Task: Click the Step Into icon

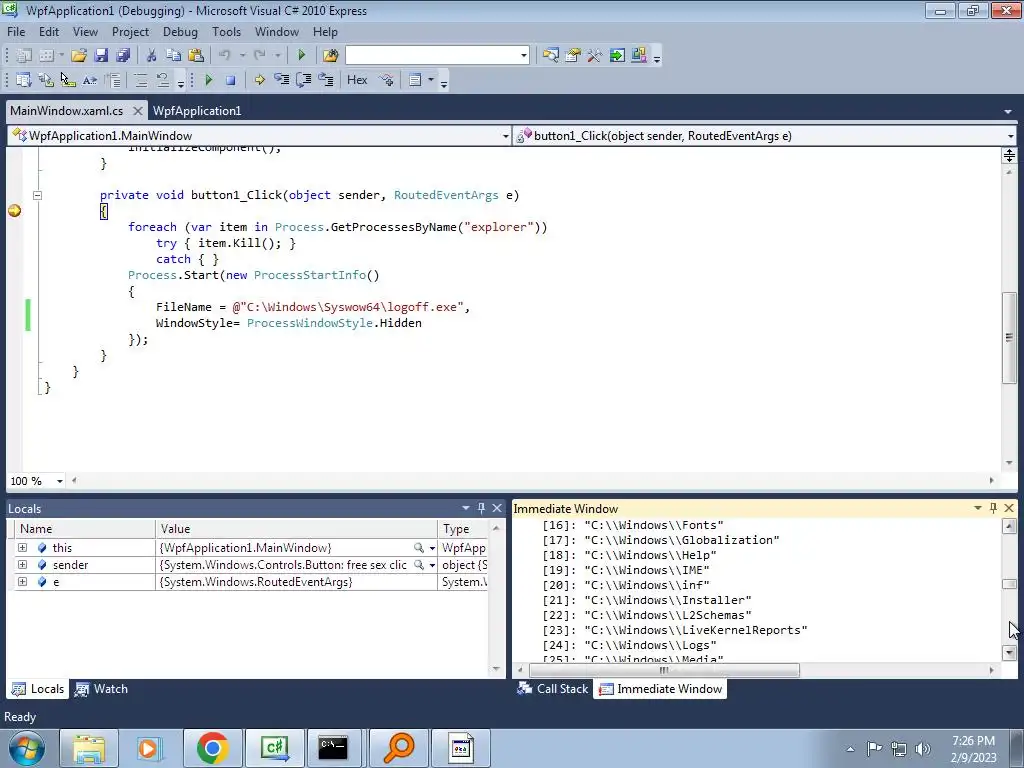Action: pos(281,80)
